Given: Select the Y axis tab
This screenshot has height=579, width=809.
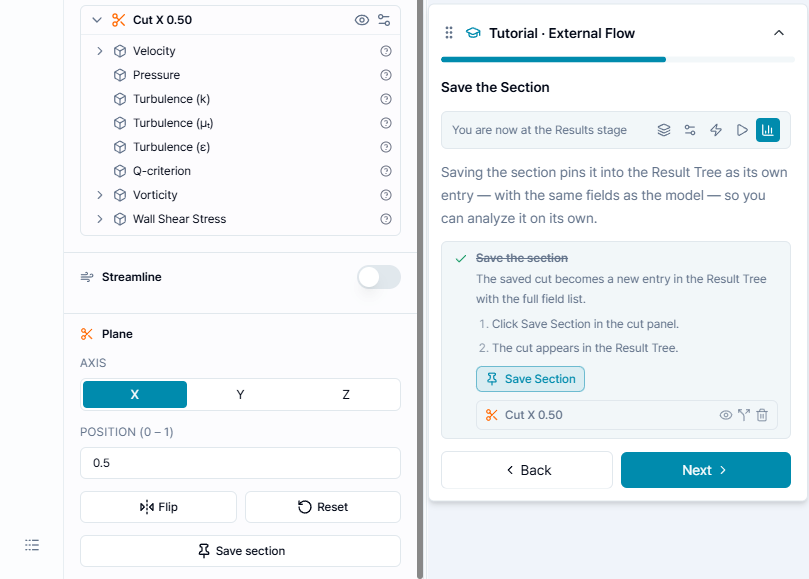Looking at the screenshot, I should (240, 395).
